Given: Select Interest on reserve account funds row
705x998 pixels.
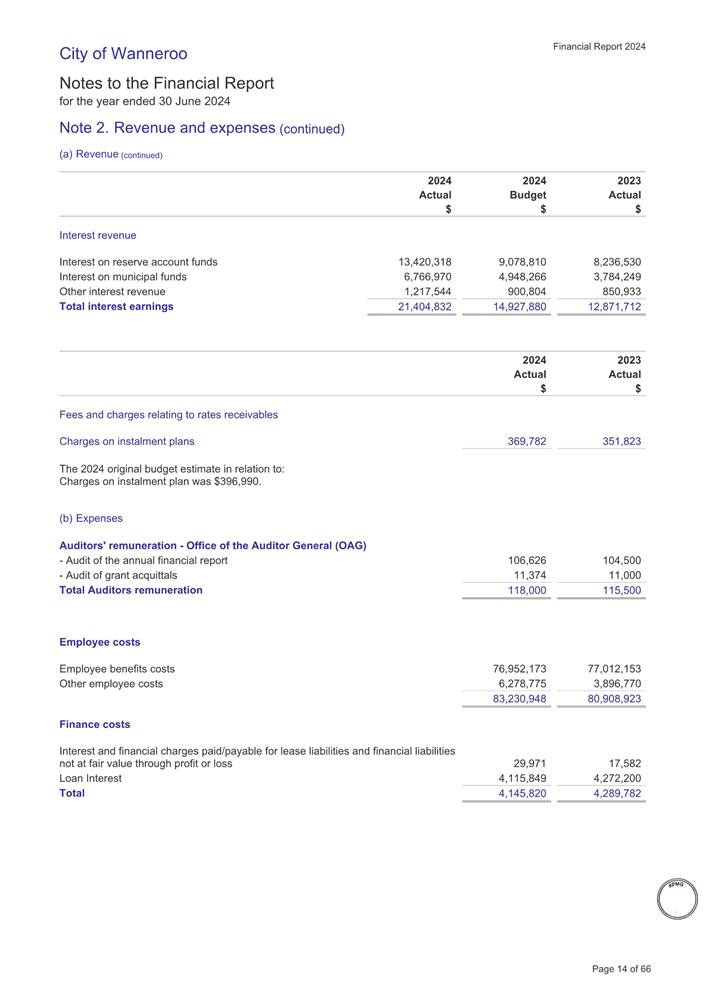Looking at the screenshot, I should pyautogui.click(x=139, y=263).
